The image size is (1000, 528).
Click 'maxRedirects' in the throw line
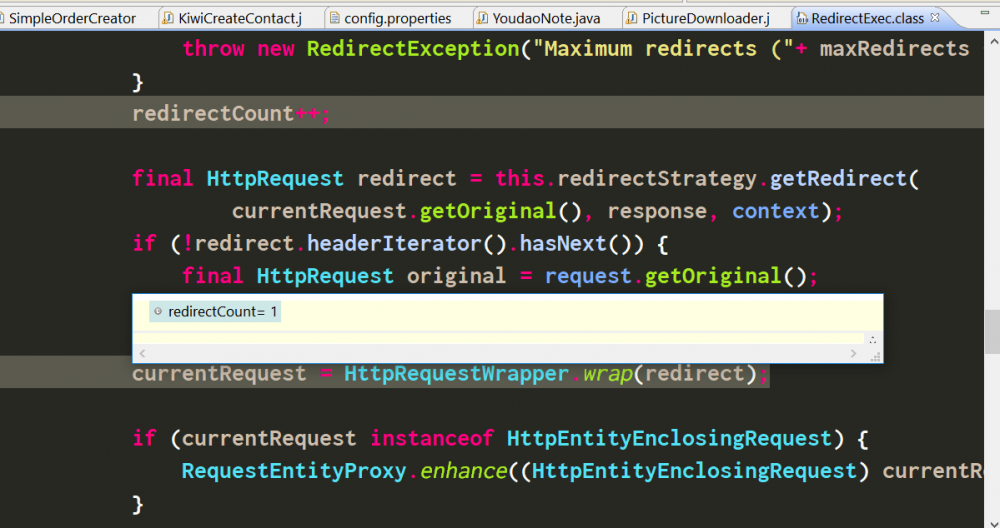(894, 48)
